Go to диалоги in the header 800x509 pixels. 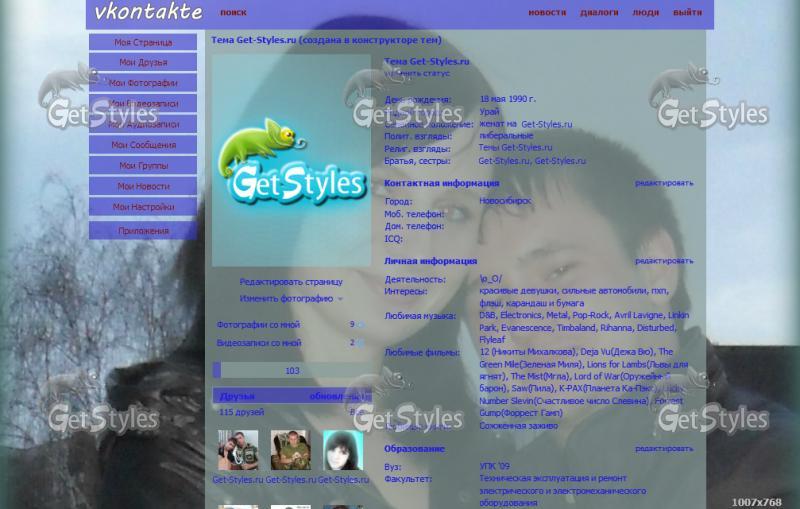point(599,12)
